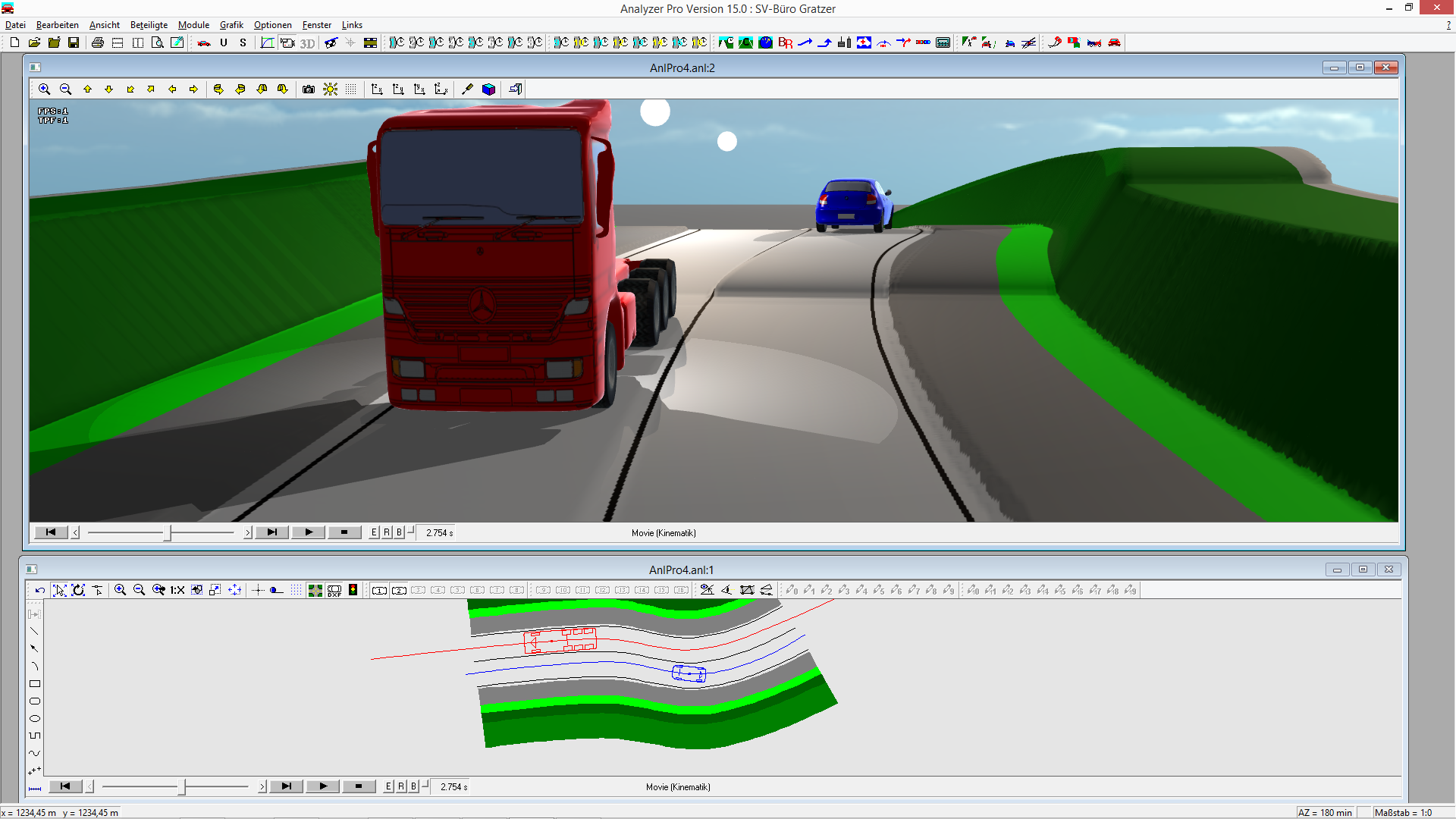Select the blue 3D cube icon
The width and height of the screenshot is (1456, 819).
coord(489,89)
